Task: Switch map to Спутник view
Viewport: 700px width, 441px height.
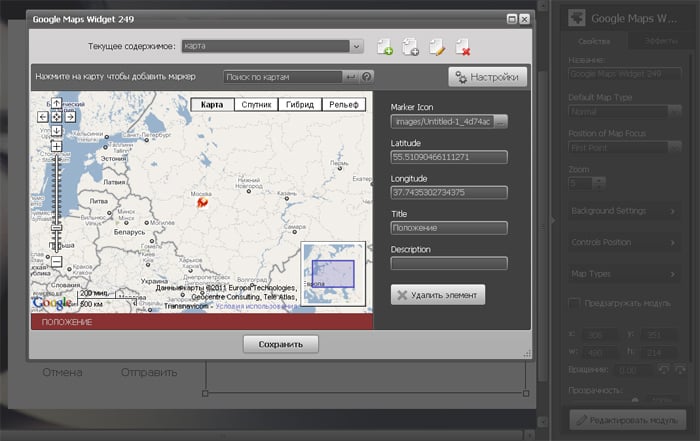Action: pos(254,104)
